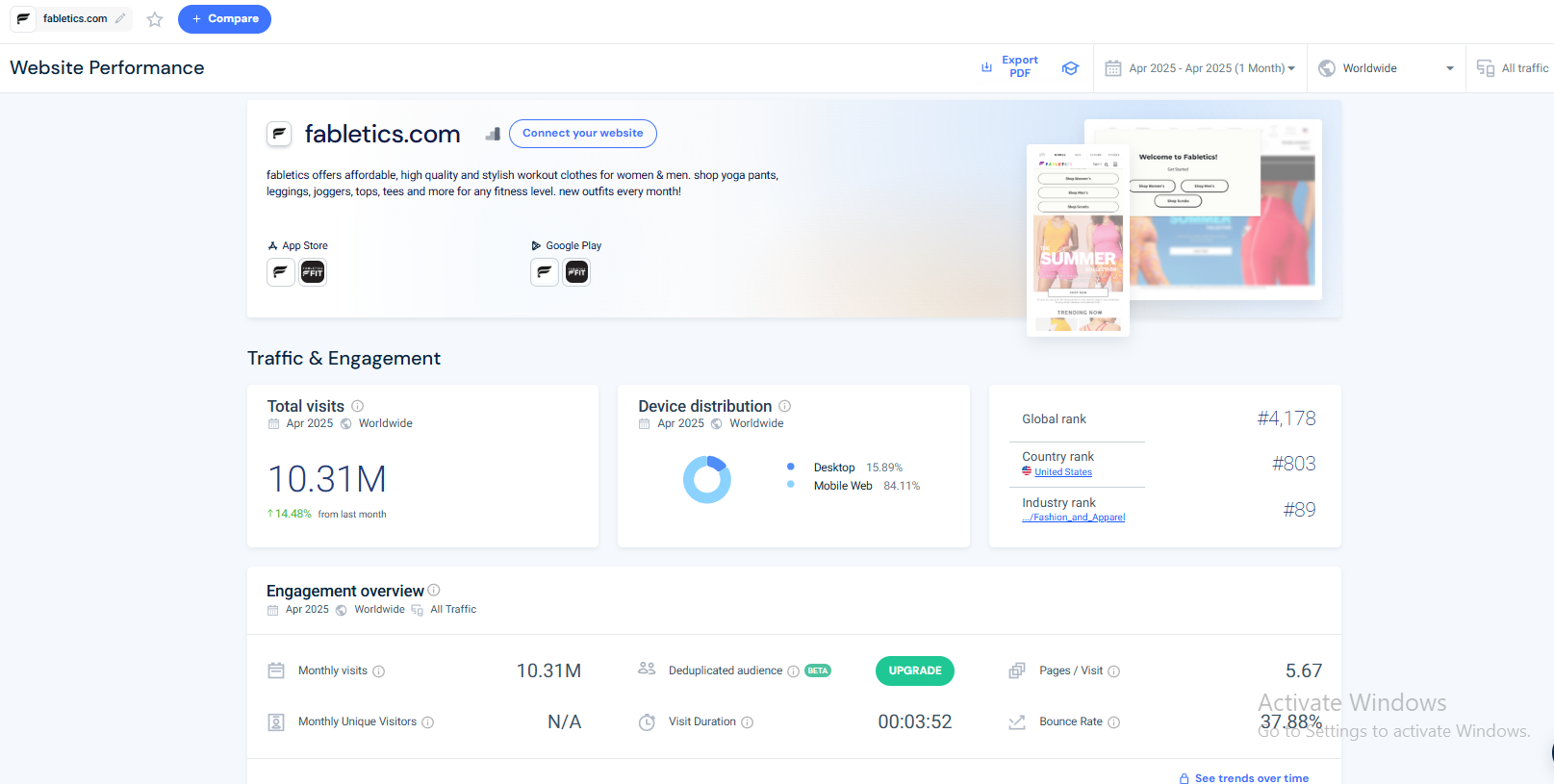1554x784 pixels.
Task: Open the Fashion_and_Apparel industry link
Action: [x=1074, y=518]
